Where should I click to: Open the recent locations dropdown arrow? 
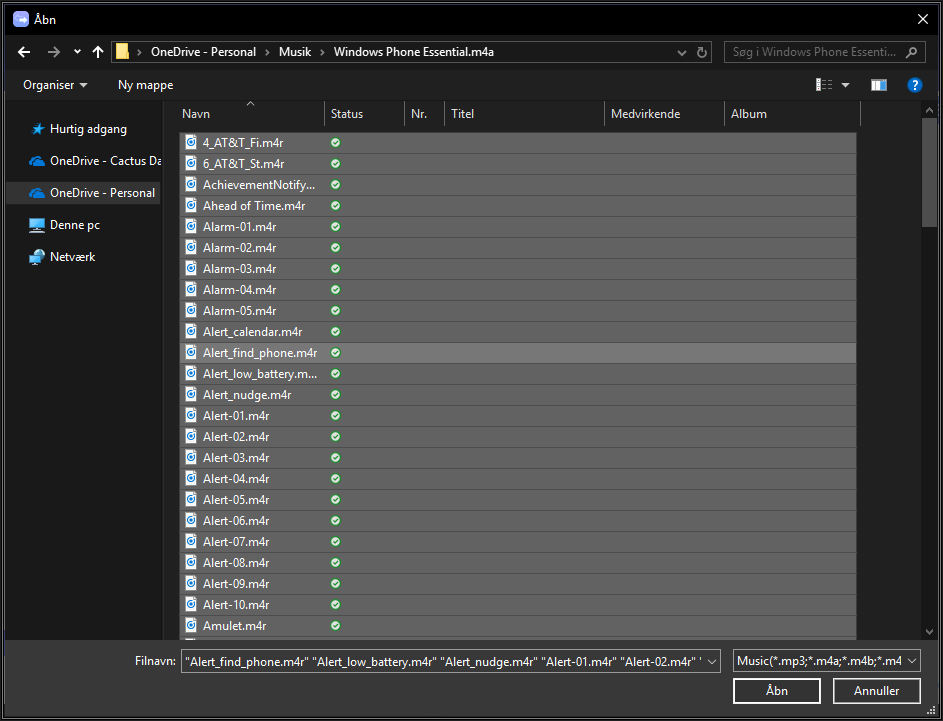pyautogui.click(x=77, y=52)
